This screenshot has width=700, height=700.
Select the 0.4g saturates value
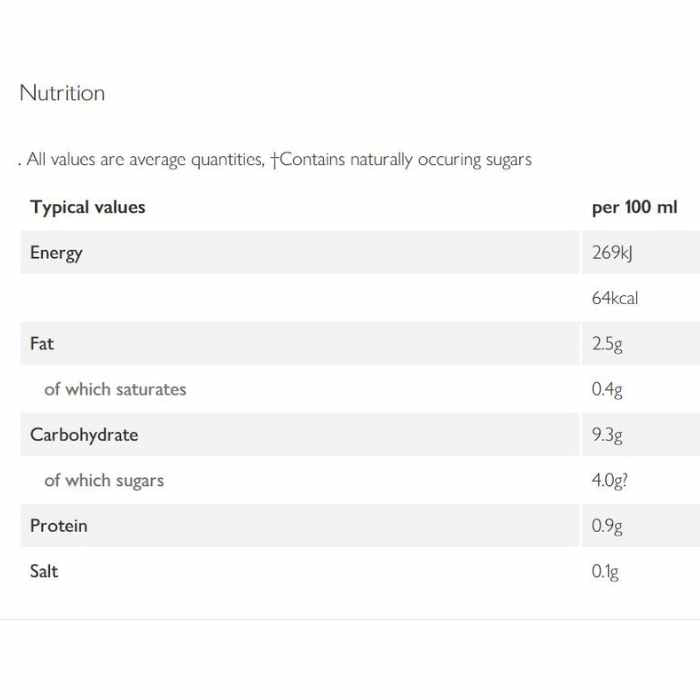pos(607,389)
